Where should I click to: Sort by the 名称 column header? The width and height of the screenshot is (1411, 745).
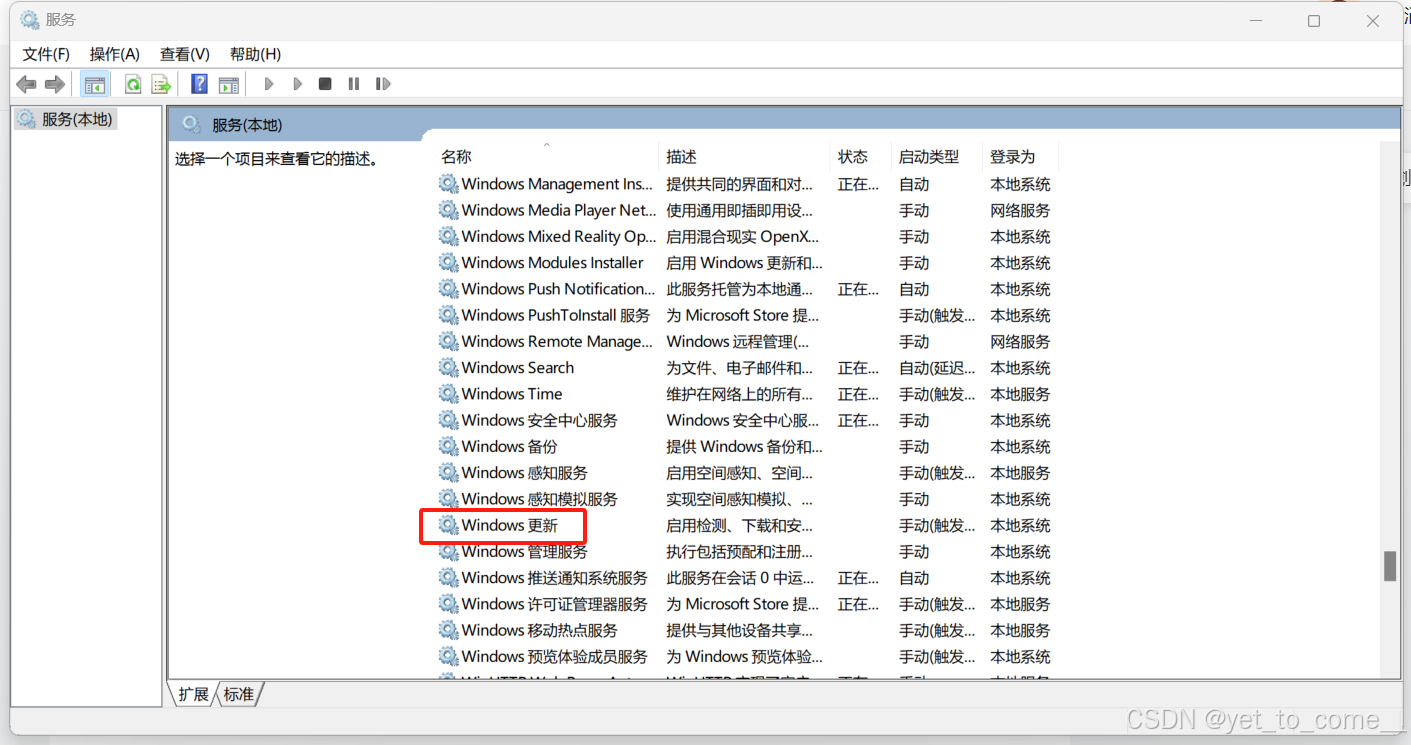(x=457, y=157)
